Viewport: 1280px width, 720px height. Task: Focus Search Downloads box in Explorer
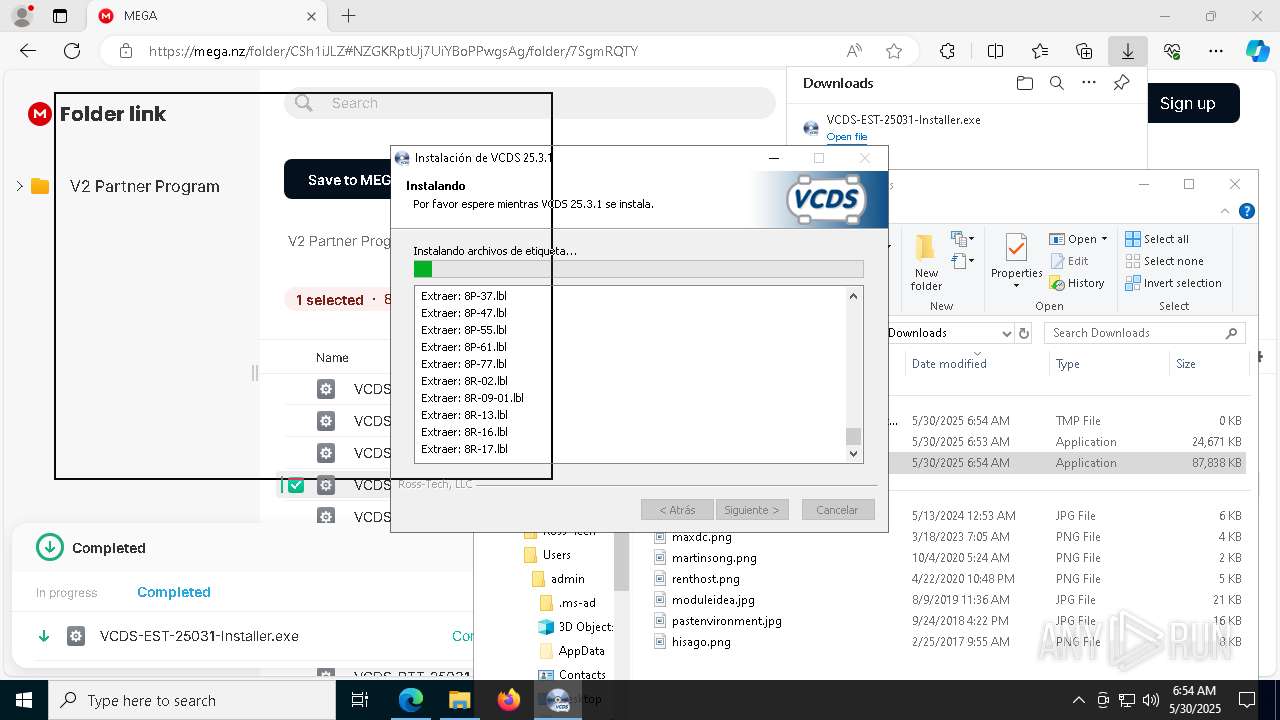1147,333
